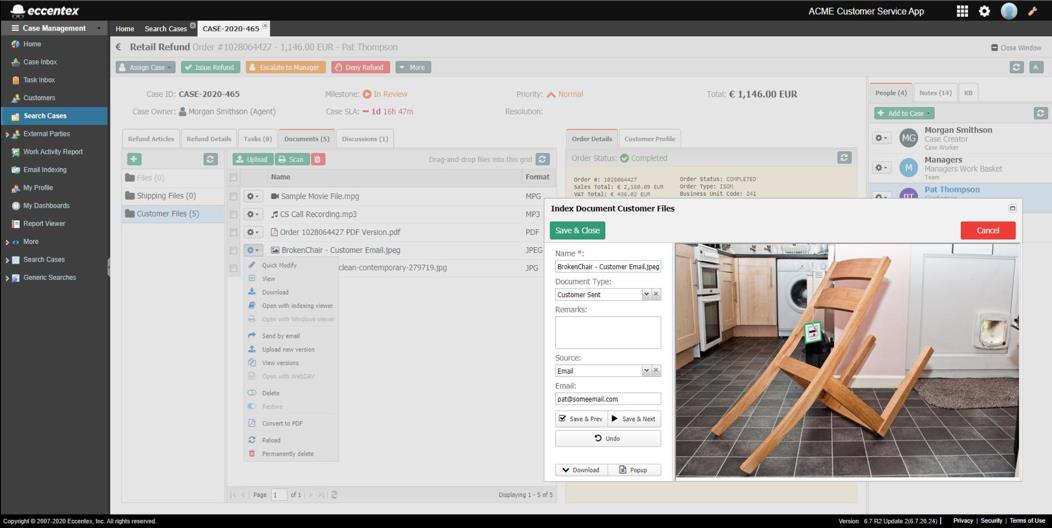Click Save & Close button
This screenshot has height=528, width=1052.
[577, 230]
